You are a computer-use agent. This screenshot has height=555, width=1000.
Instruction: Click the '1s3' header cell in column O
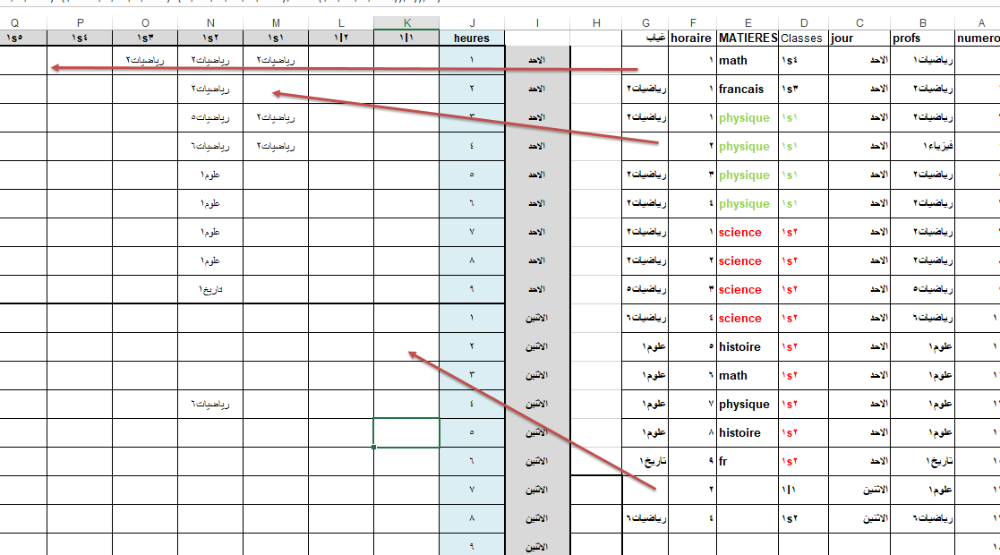pos(145,38)
